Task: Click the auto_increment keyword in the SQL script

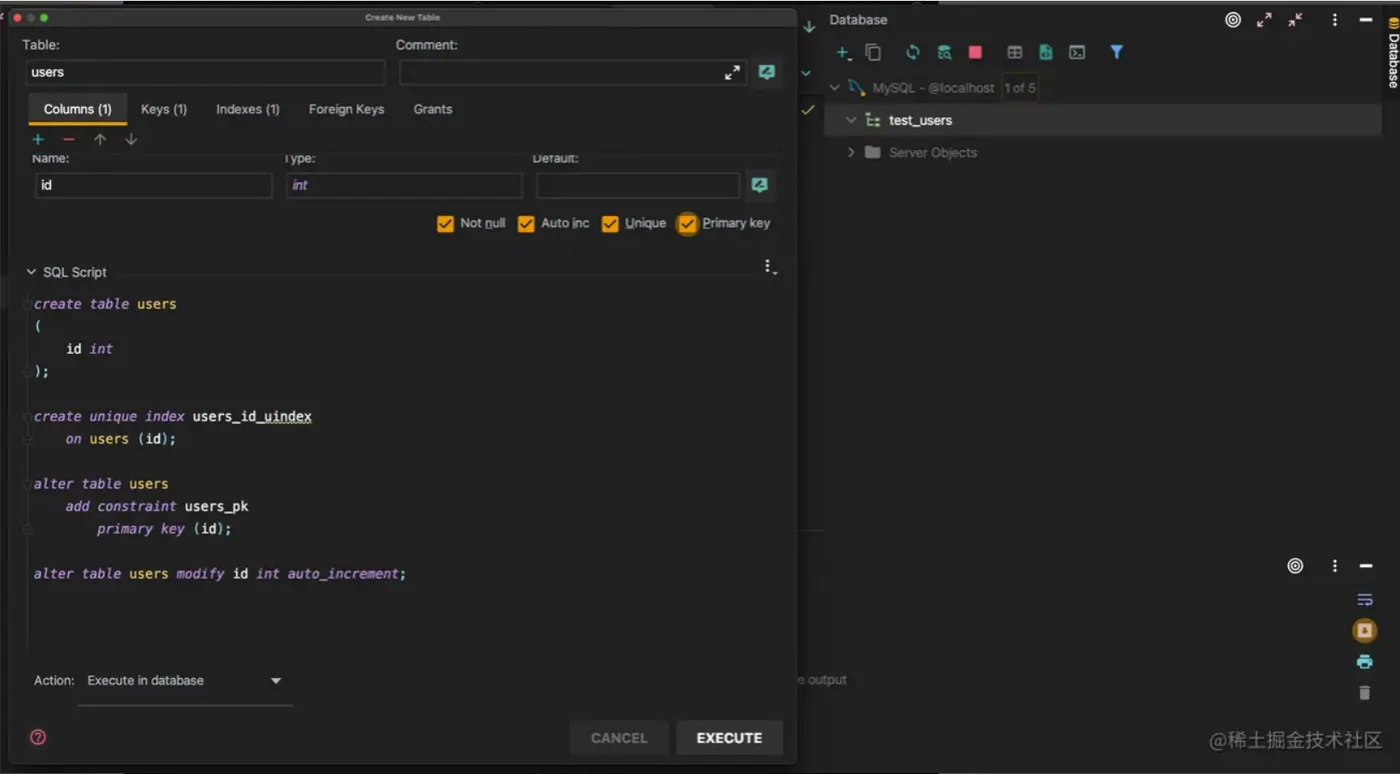Action: coord(344,574)
